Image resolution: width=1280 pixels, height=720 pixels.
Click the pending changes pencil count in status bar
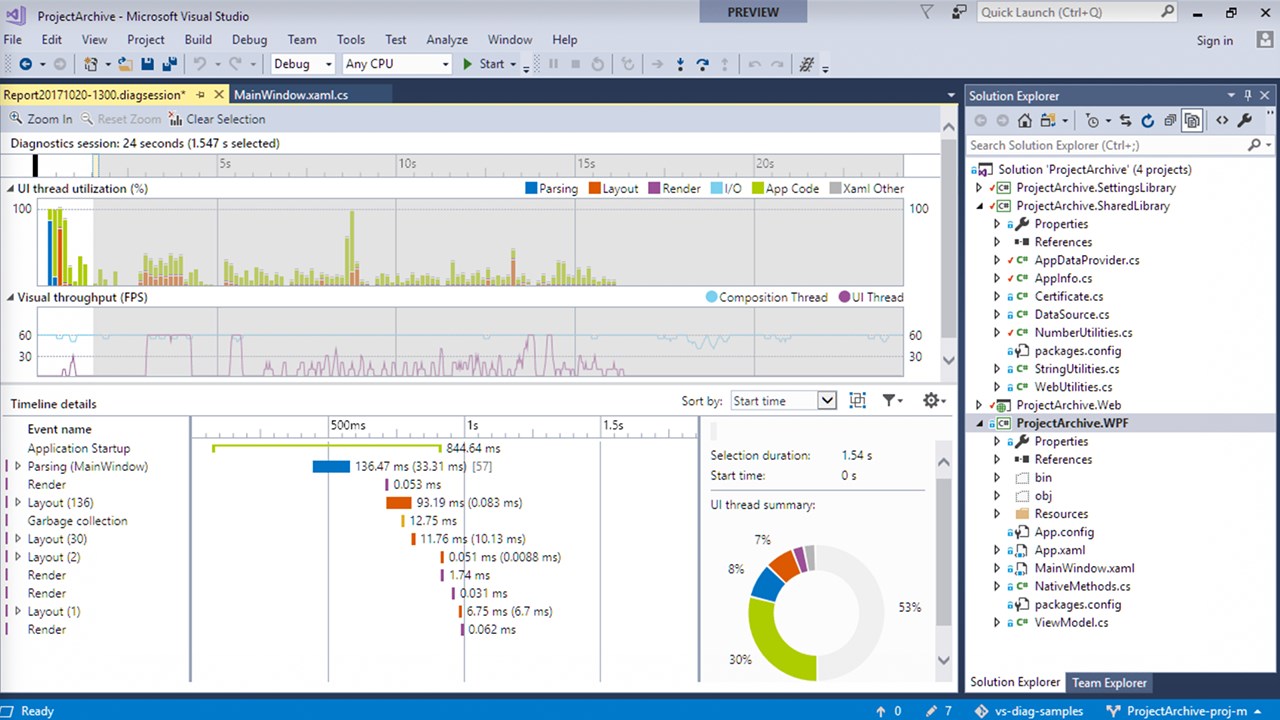click(x=939, y=711)
